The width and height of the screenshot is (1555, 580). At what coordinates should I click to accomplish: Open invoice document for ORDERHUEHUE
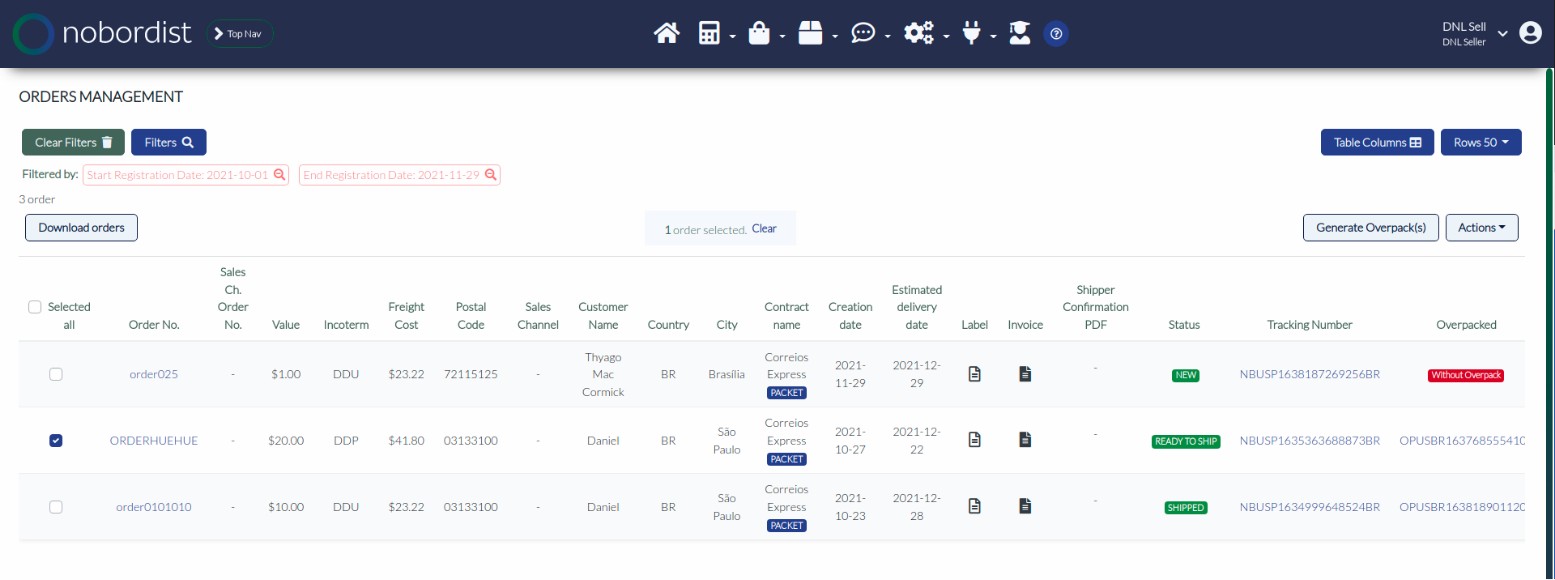(x=1024, y=440)
